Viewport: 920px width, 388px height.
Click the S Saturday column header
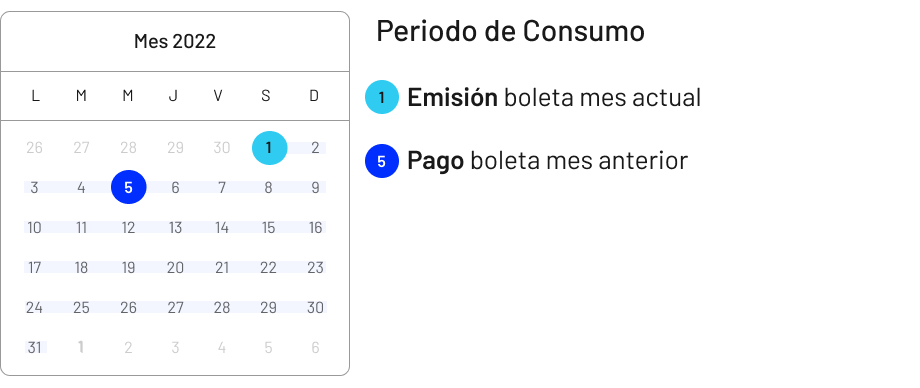266,96
